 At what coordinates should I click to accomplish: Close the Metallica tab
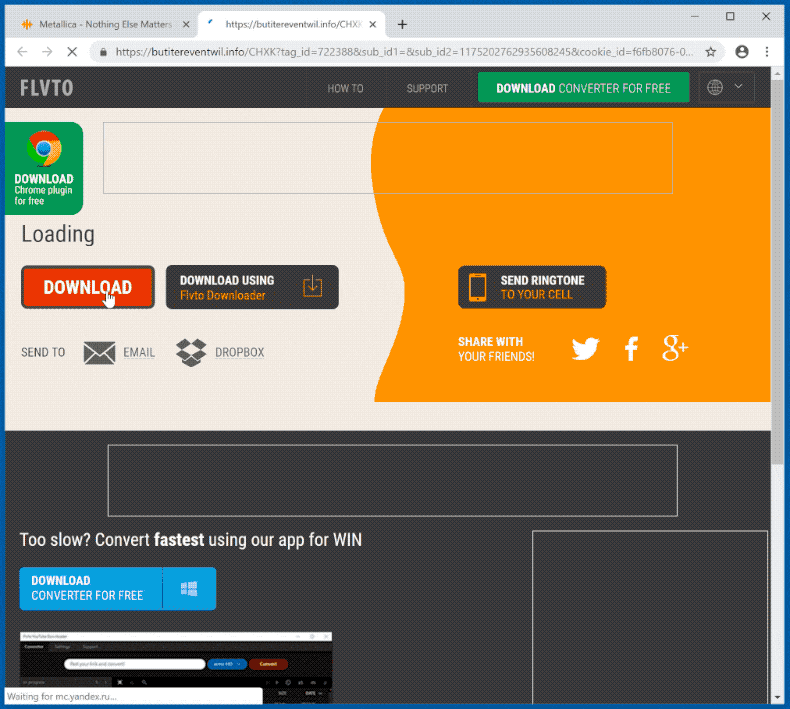(x=186, y=24)
